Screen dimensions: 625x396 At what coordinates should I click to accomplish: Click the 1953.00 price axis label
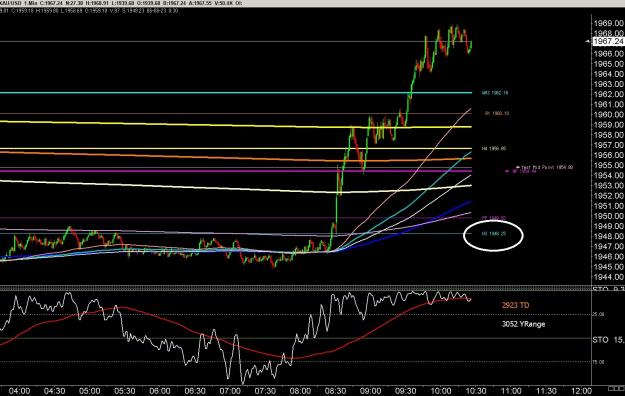coord(609,185)
